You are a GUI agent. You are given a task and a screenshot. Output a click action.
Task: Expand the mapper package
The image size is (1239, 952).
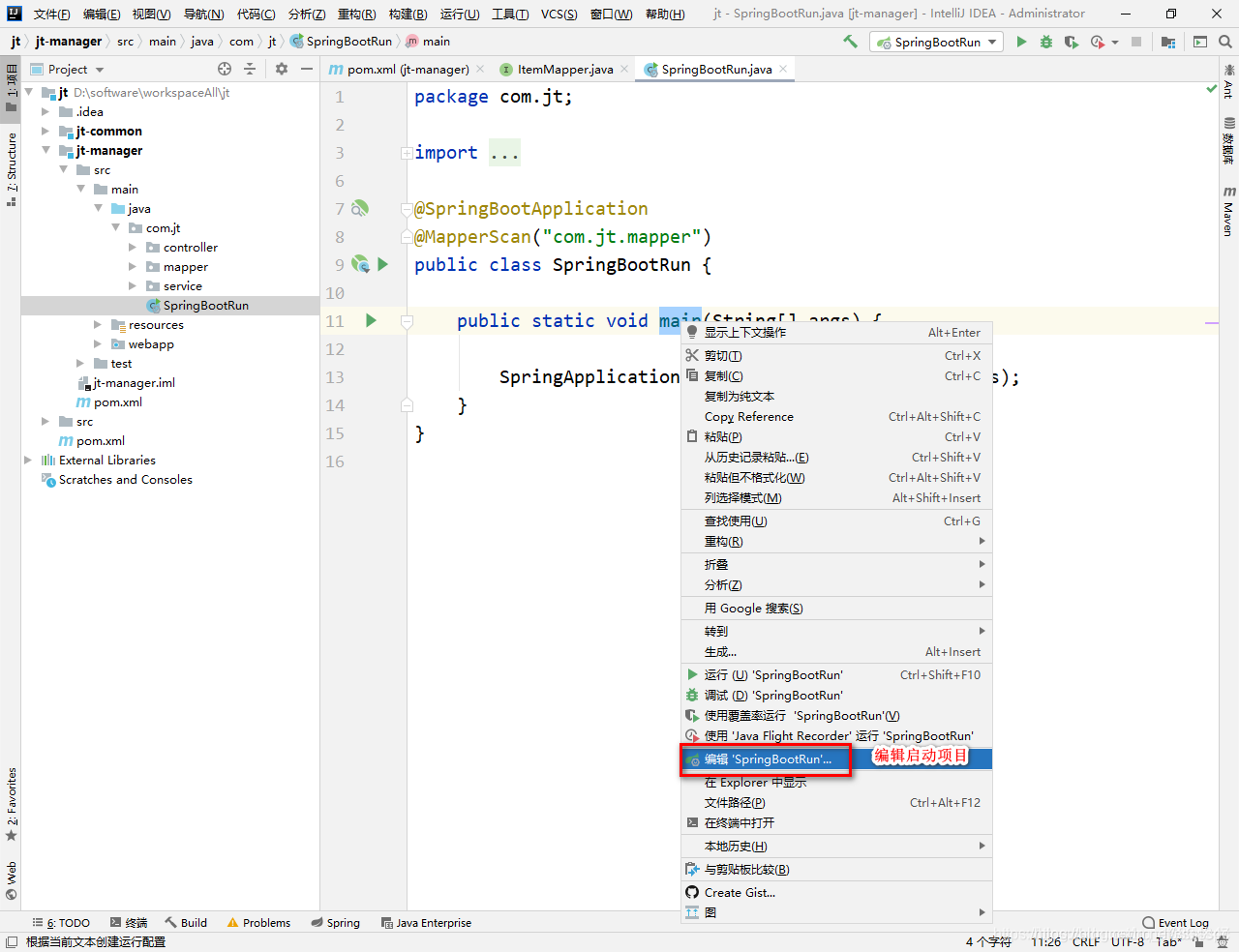tap(133, 266)
